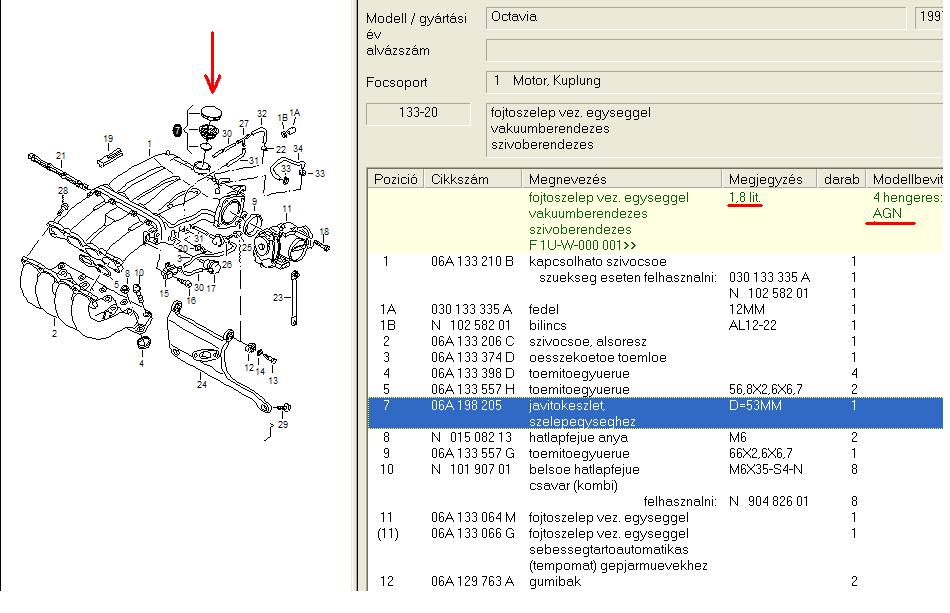
Task: Select the fedel row description
Action: [x=543, y=310]
